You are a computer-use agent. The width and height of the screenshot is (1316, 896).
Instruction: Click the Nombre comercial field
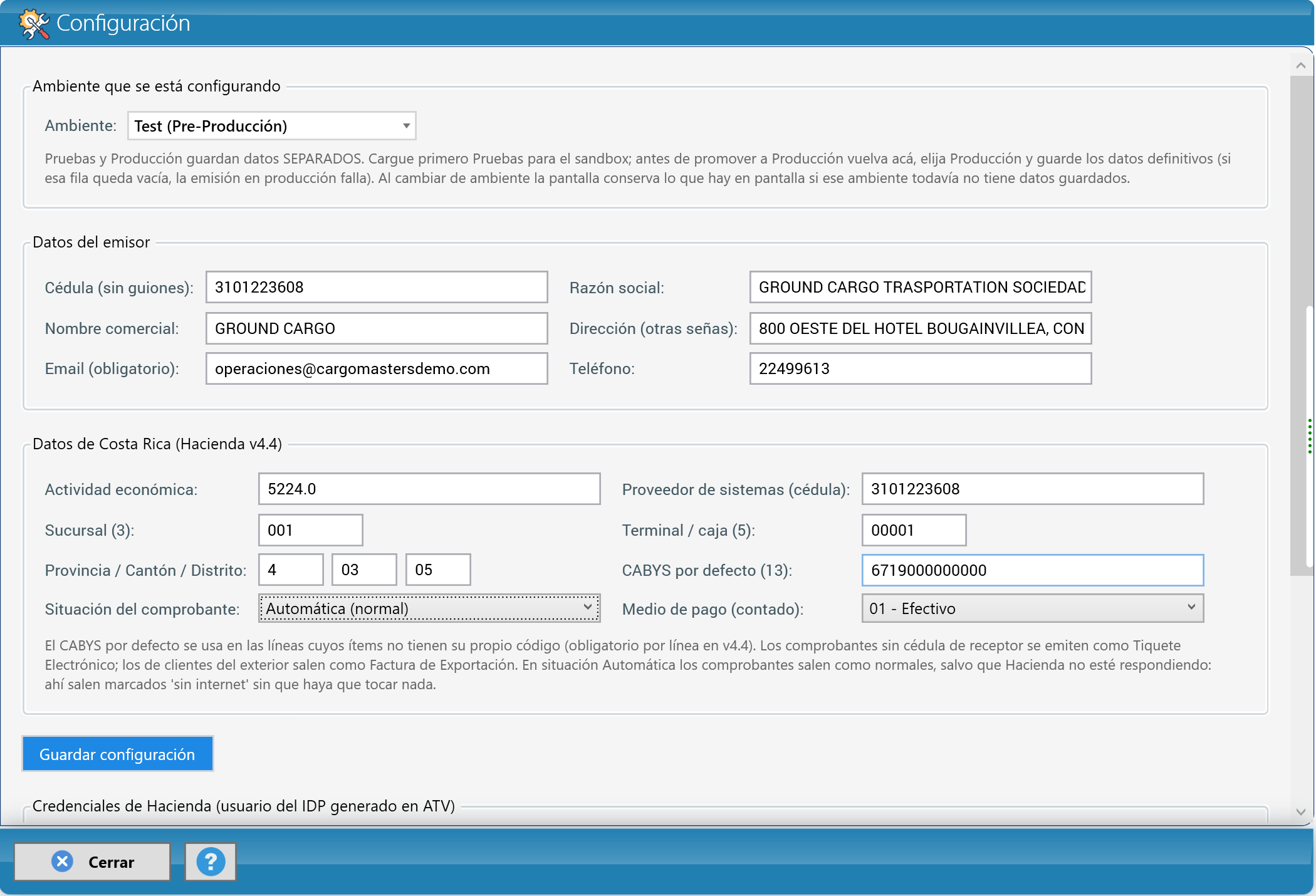tap(377, 328)
